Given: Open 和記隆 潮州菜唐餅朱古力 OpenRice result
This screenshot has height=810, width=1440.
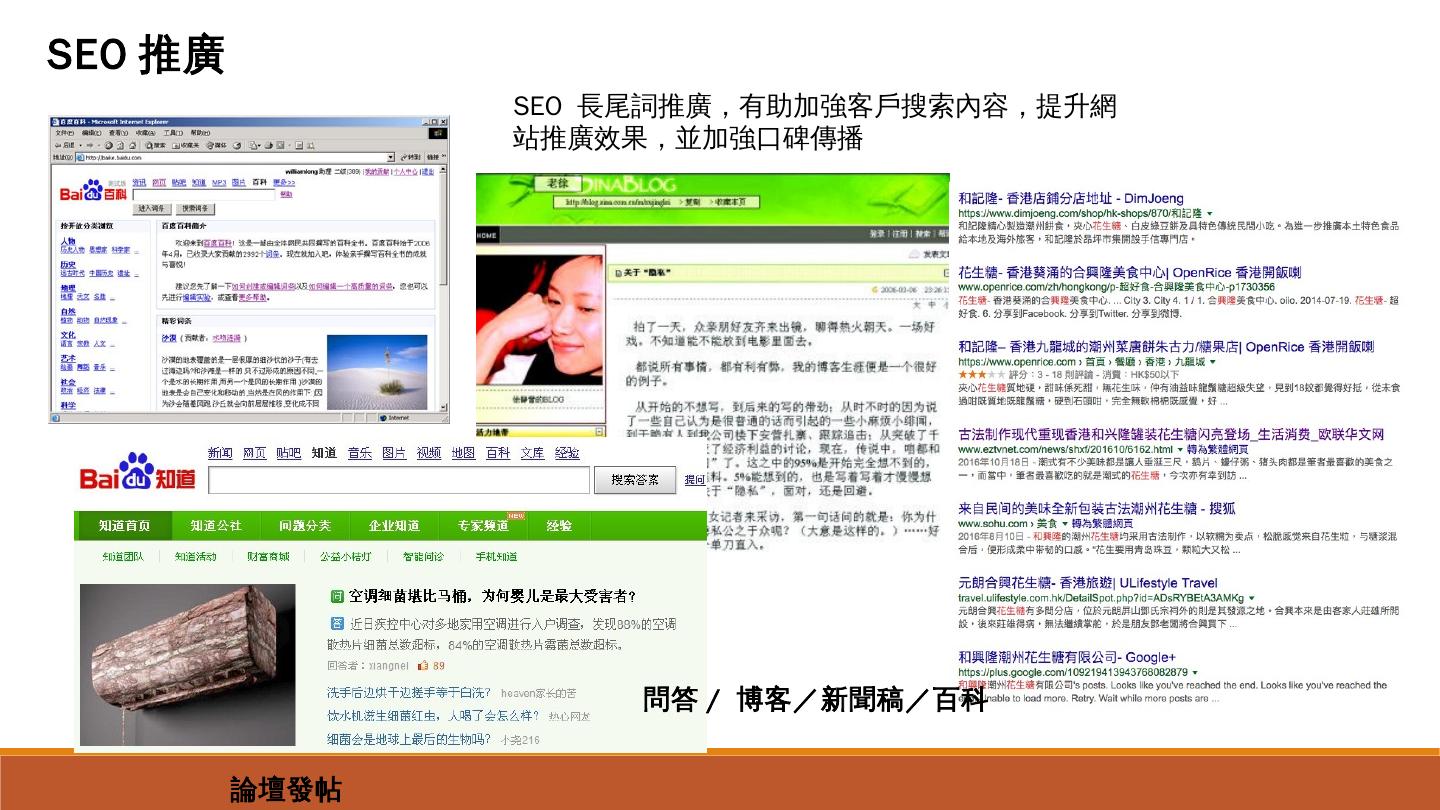Looking at the screenshot, I should (1166, 346).
